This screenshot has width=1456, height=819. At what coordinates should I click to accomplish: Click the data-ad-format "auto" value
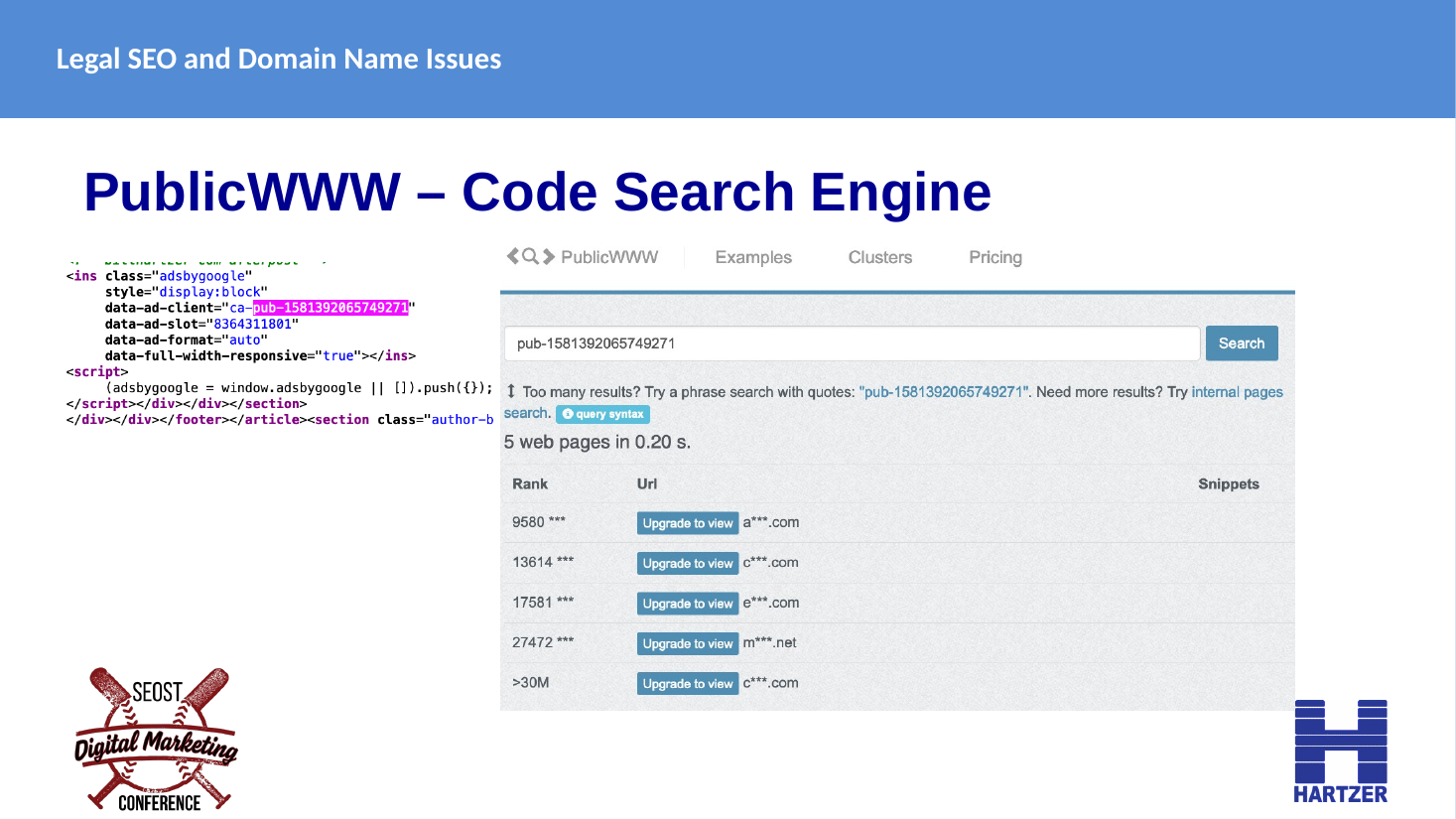click(x=245, y=340)
